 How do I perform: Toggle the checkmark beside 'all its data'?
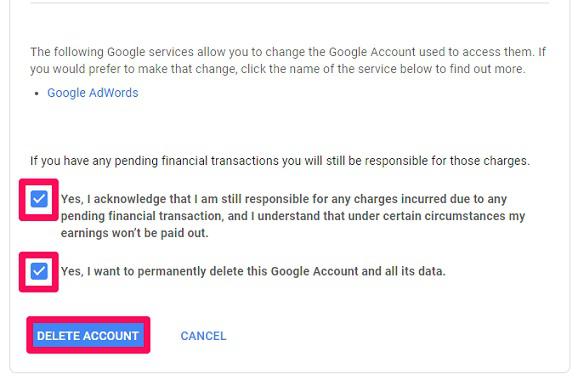click(x=39, y=272)
